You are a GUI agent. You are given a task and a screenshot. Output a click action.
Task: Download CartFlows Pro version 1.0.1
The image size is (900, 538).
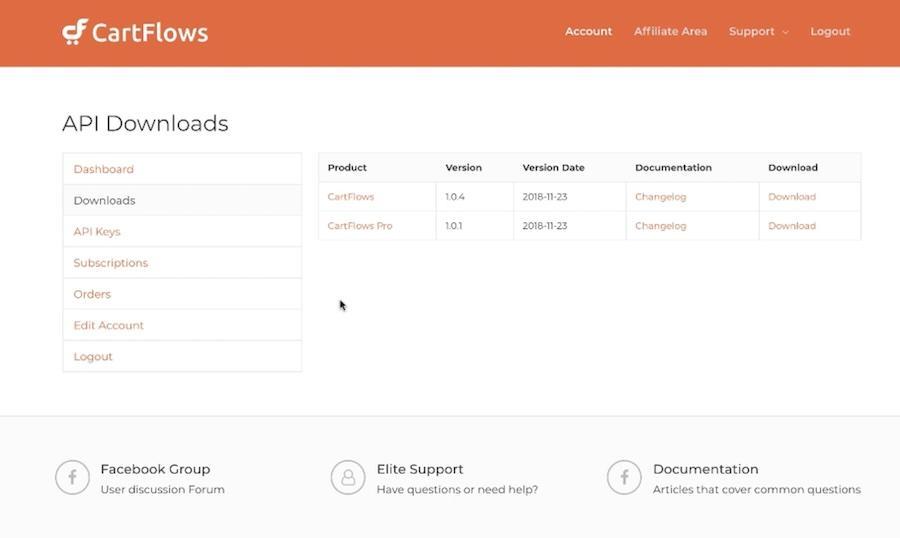coord(792,226)
